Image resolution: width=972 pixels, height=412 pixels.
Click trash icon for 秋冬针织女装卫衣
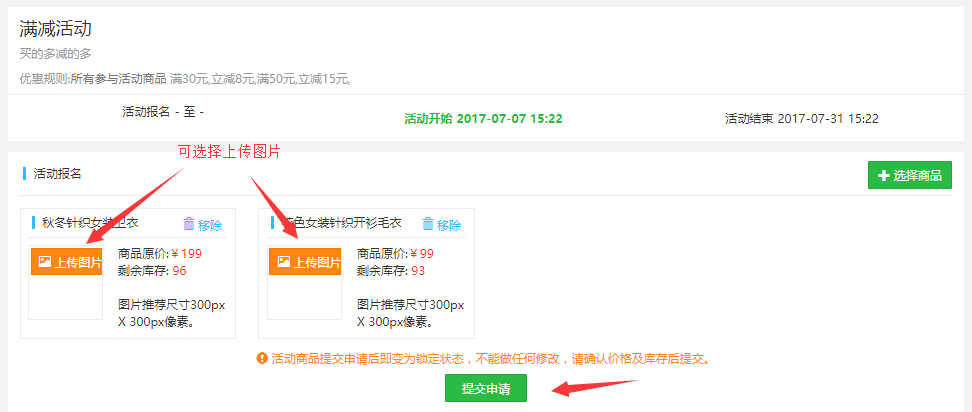click(x=189, y=224)
